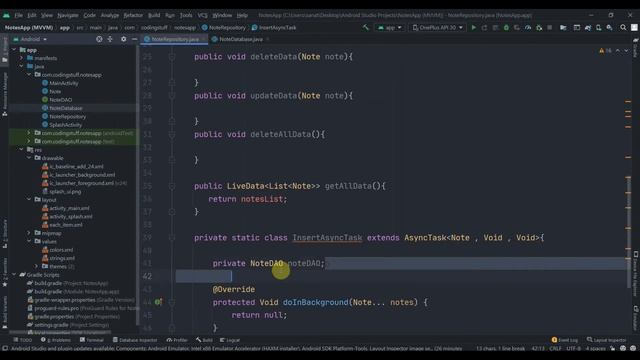The image size is (640, 360).
Task: Collapse the drawable folder
Action: (29, 158)
